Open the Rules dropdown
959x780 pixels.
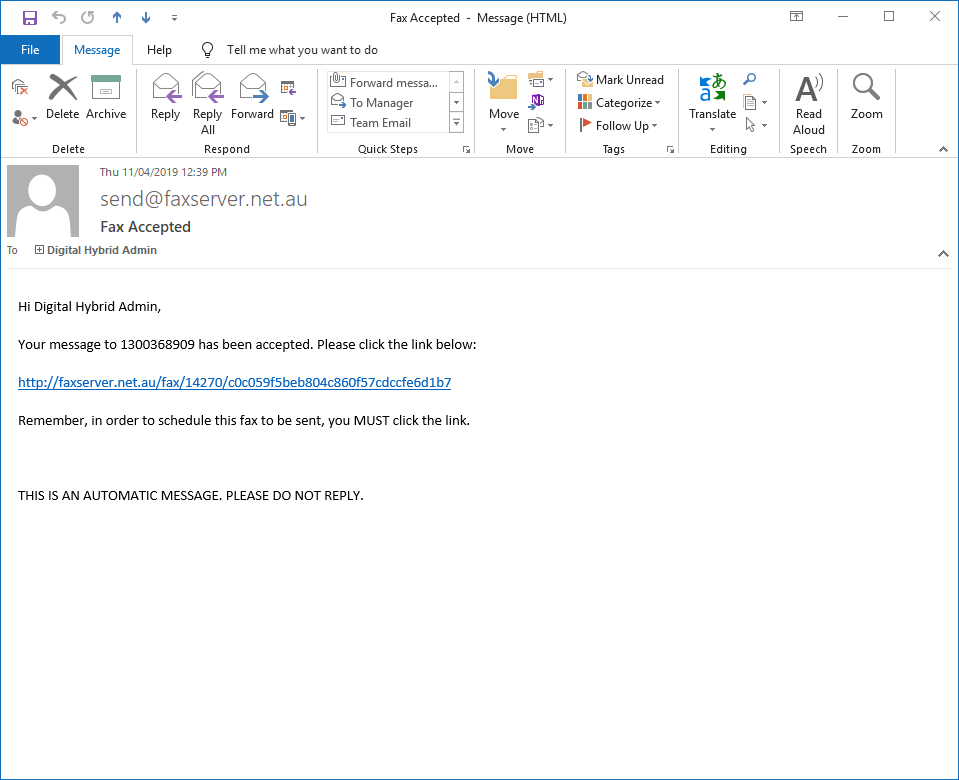pos(540,80)
